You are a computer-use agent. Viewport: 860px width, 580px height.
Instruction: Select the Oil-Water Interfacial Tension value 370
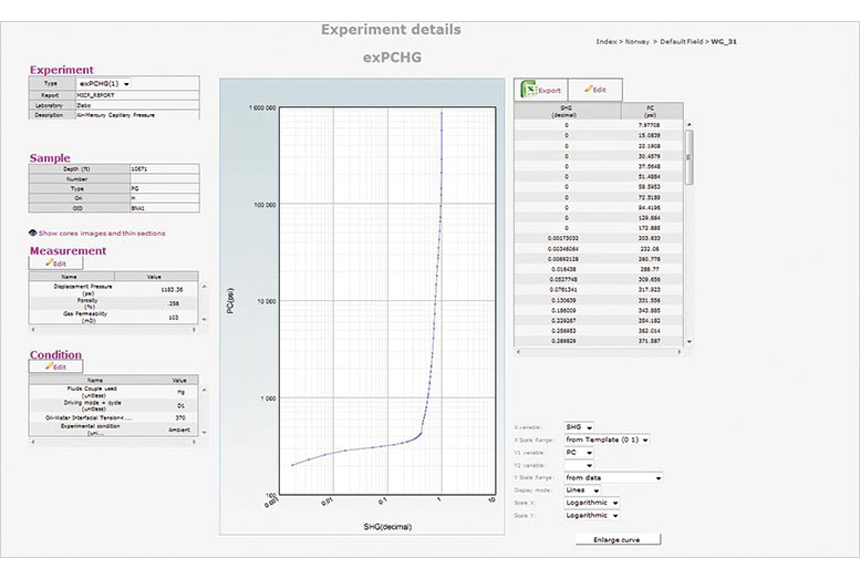180,418
